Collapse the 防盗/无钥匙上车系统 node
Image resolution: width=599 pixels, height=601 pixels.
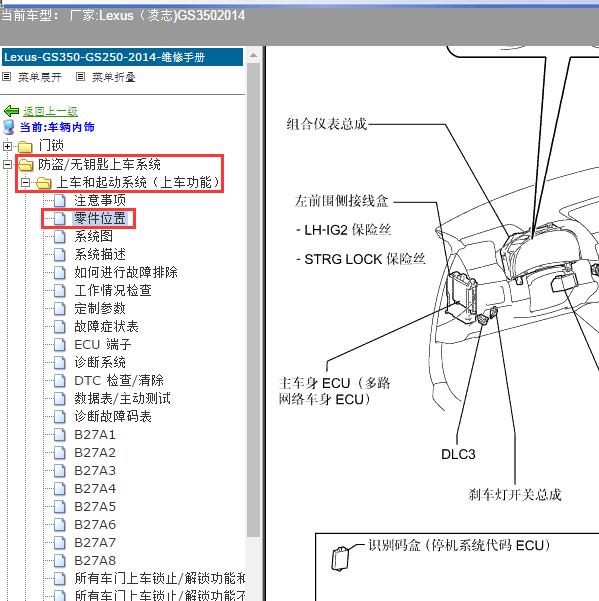[x=7, y=164]
